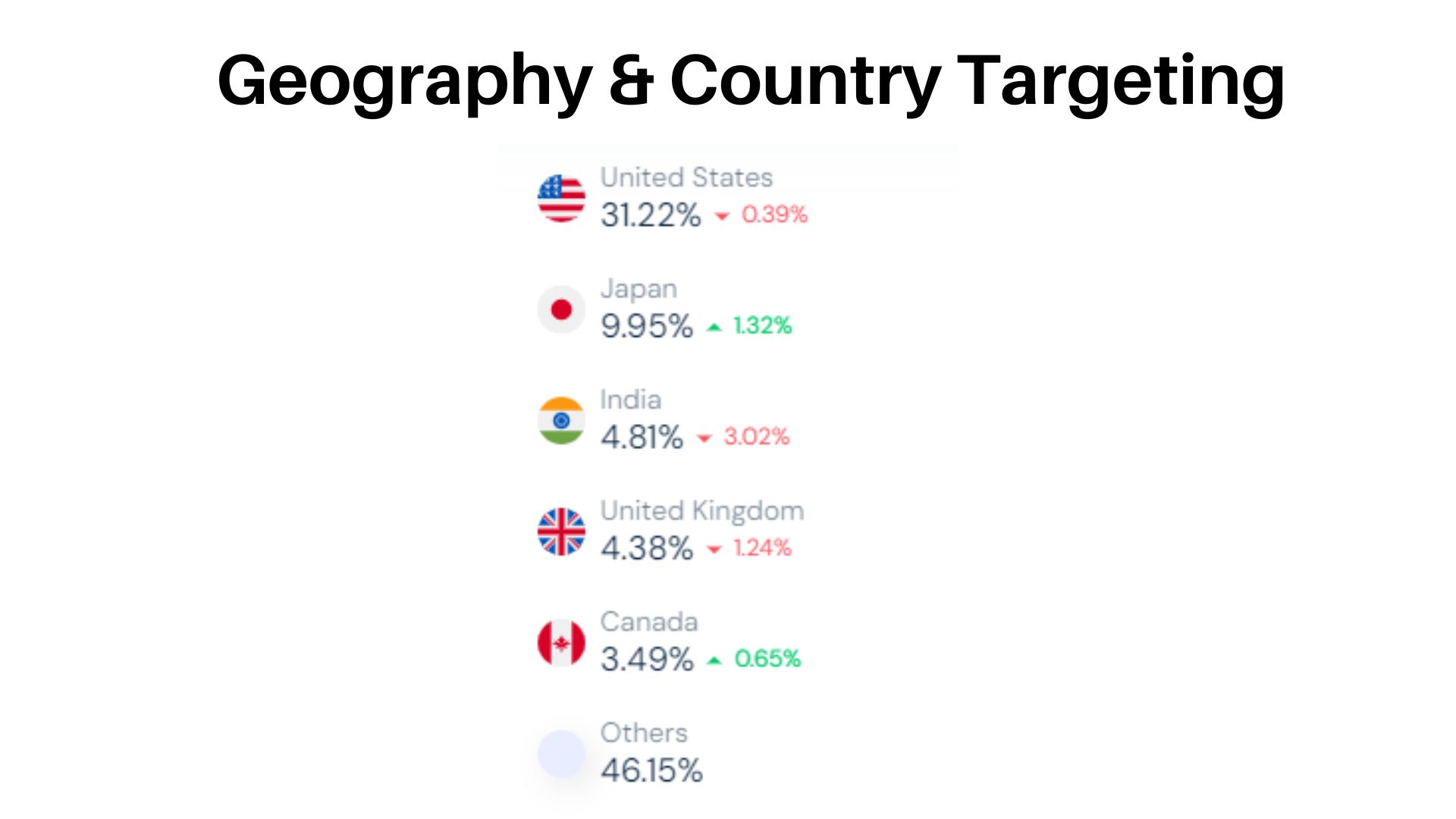Select the United Kingdom country label
1456x819 pixels.
tap(702, 512)
